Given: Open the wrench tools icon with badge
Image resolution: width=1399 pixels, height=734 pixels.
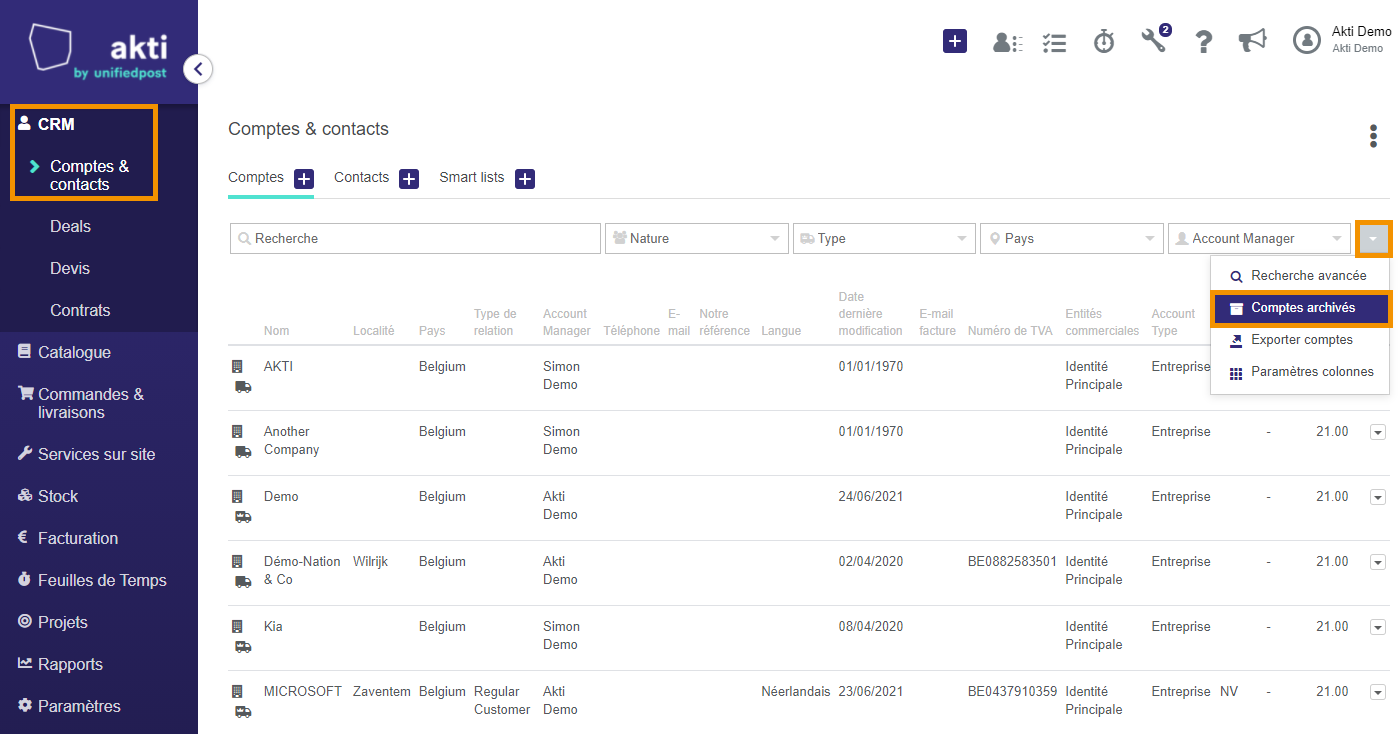Looking at the screenshot, I should point(1154,40).
